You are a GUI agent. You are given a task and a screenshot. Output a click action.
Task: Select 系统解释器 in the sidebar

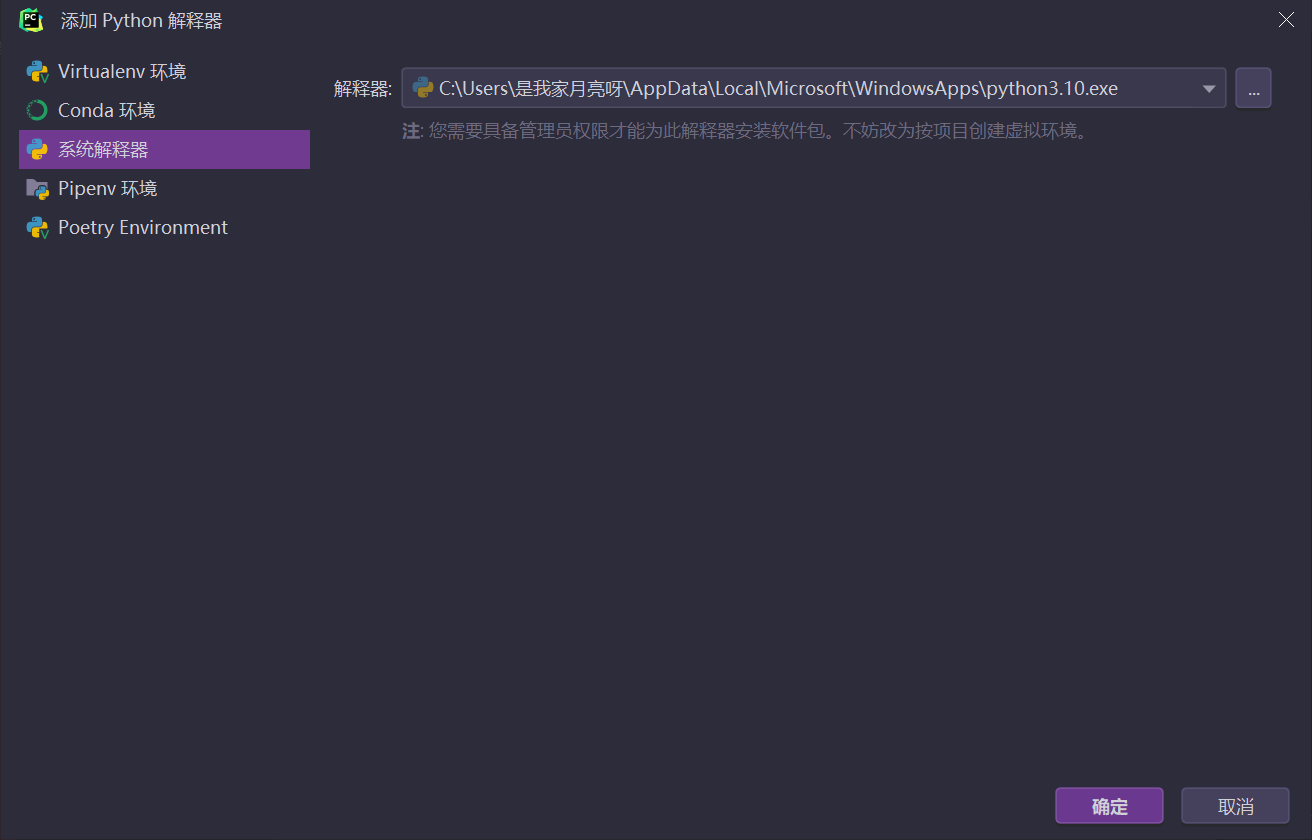tap(164, 150)
